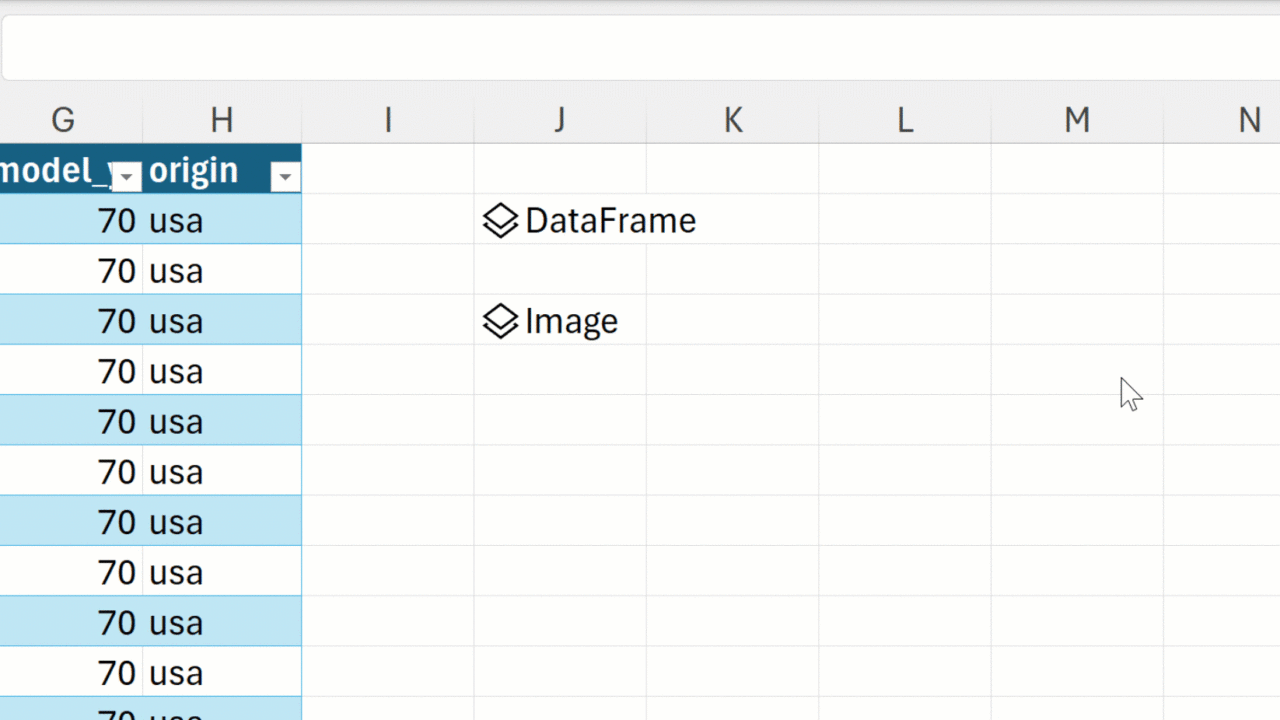Click the Python object icon beside Image
The image size is (1280, 720).
coord(500,322)
